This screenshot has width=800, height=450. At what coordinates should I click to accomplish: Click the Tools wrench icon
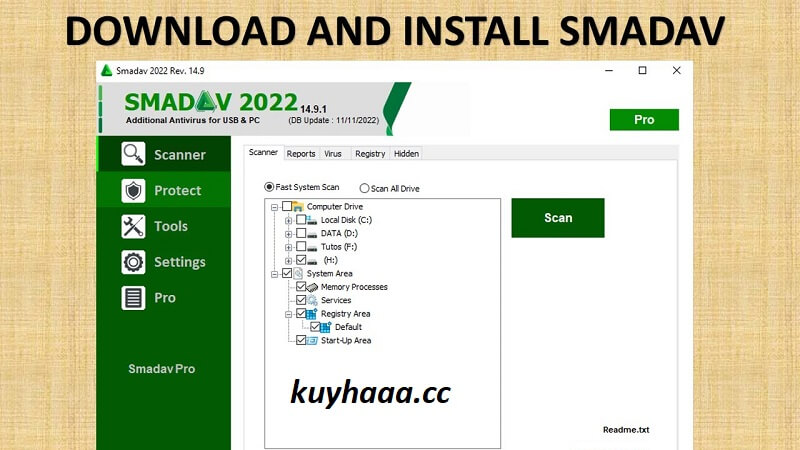(133, 227)
